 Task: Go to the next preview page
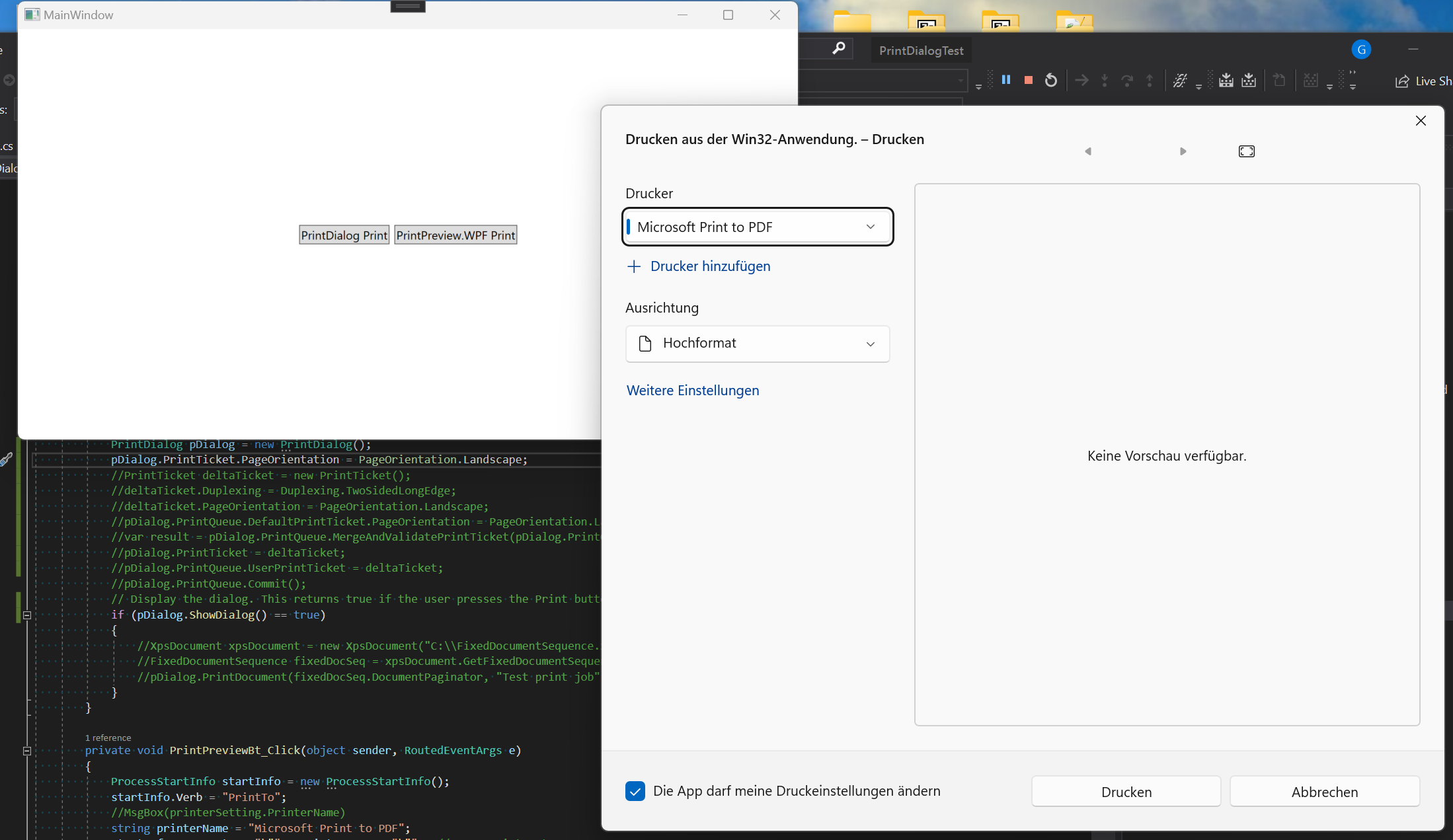click(1183, 151)
